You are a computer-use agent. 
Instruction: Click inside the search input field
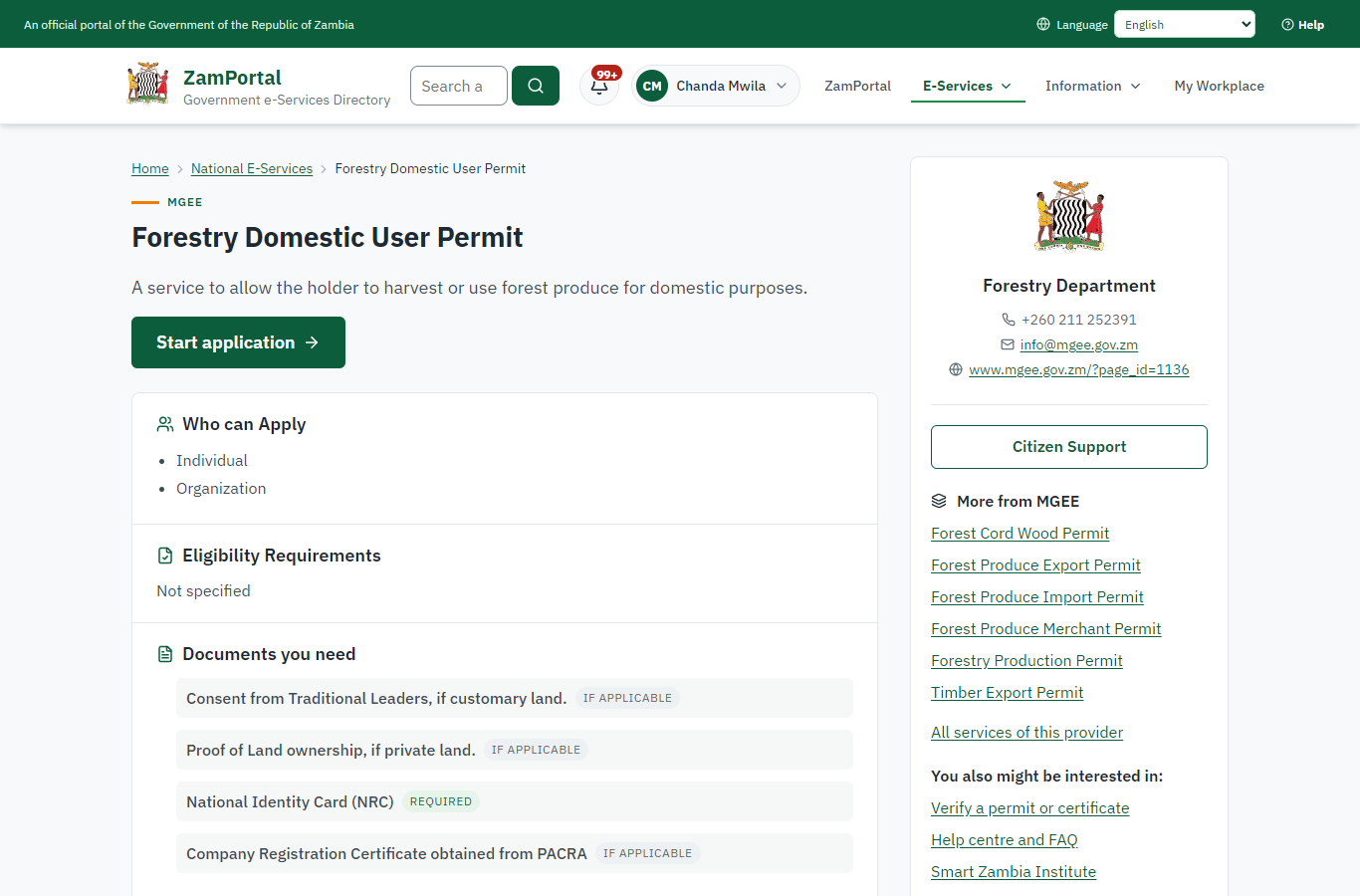click(x=459, y=86)
